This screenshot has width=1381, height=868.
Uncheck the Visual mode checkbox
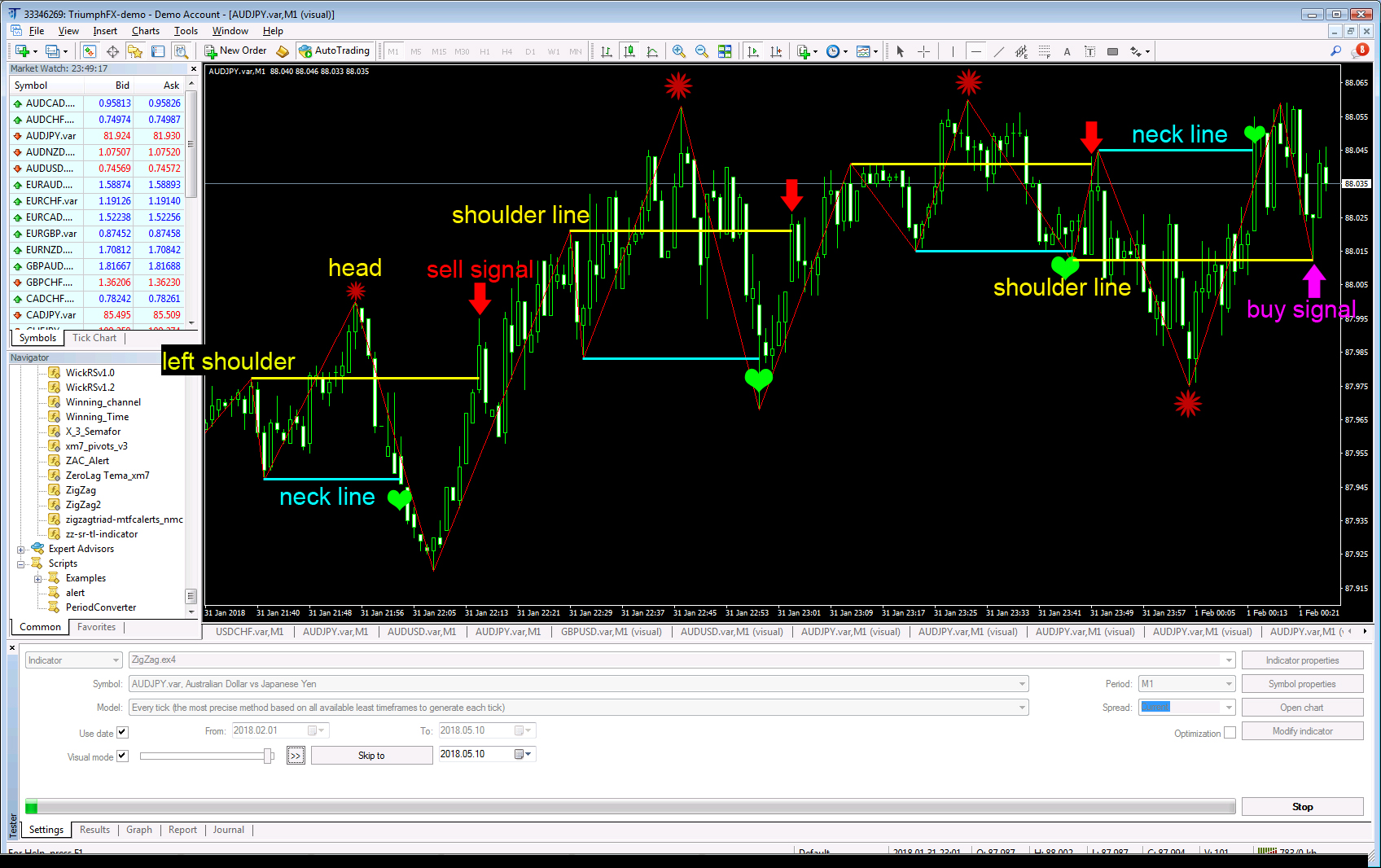[122, 756]
